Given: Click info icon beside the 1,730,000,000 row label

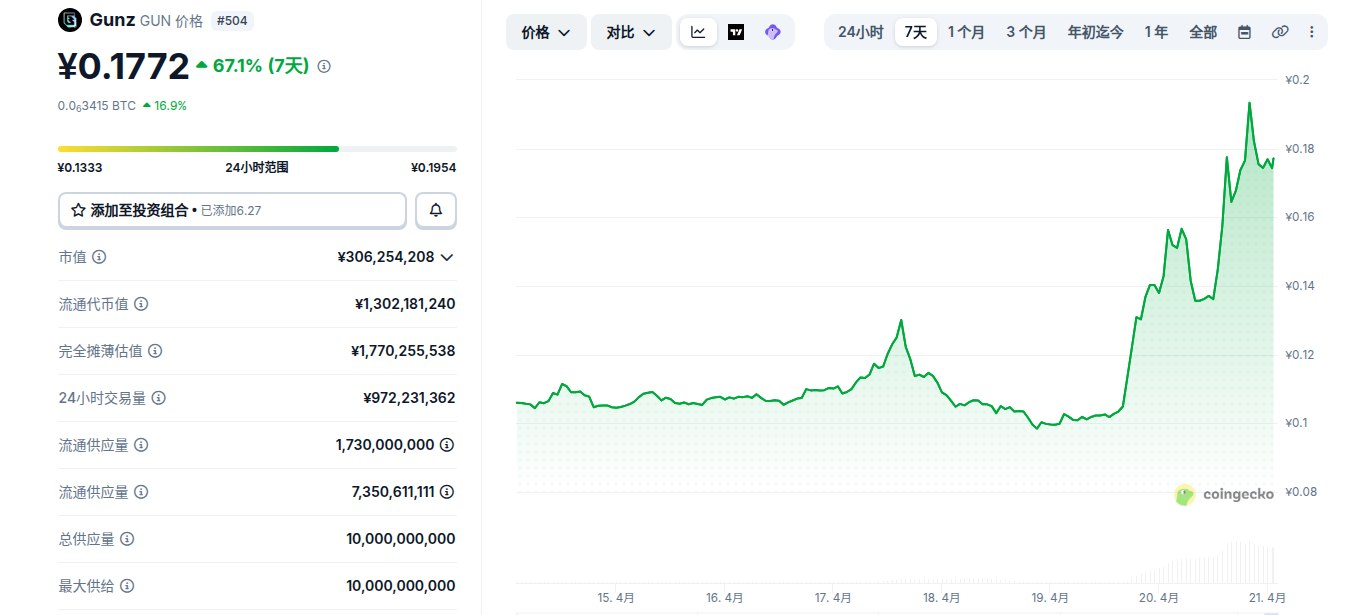Looking at the screenshot, I should (141, 445).
